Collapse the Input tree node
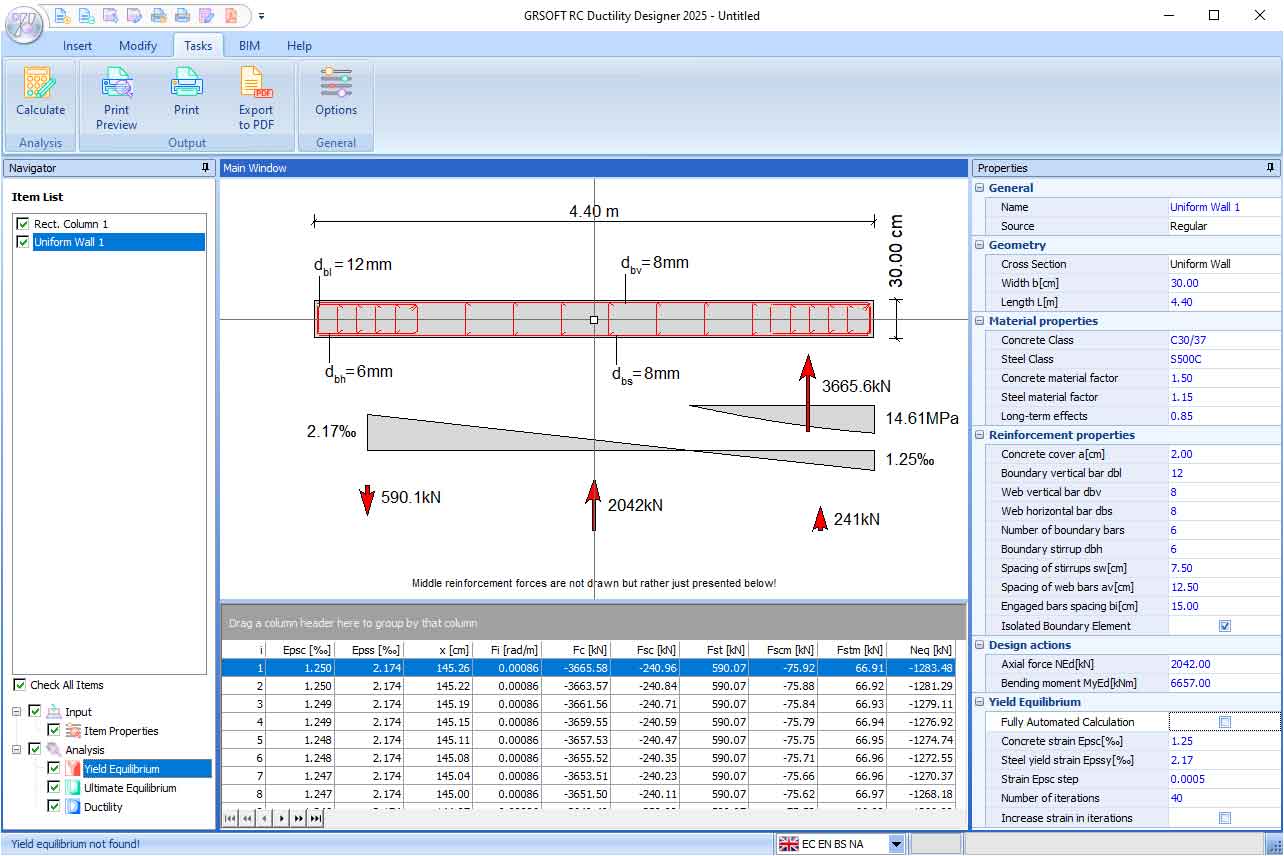The height and width of the screenshot is (856, 1284). click(x=16, y=712)
